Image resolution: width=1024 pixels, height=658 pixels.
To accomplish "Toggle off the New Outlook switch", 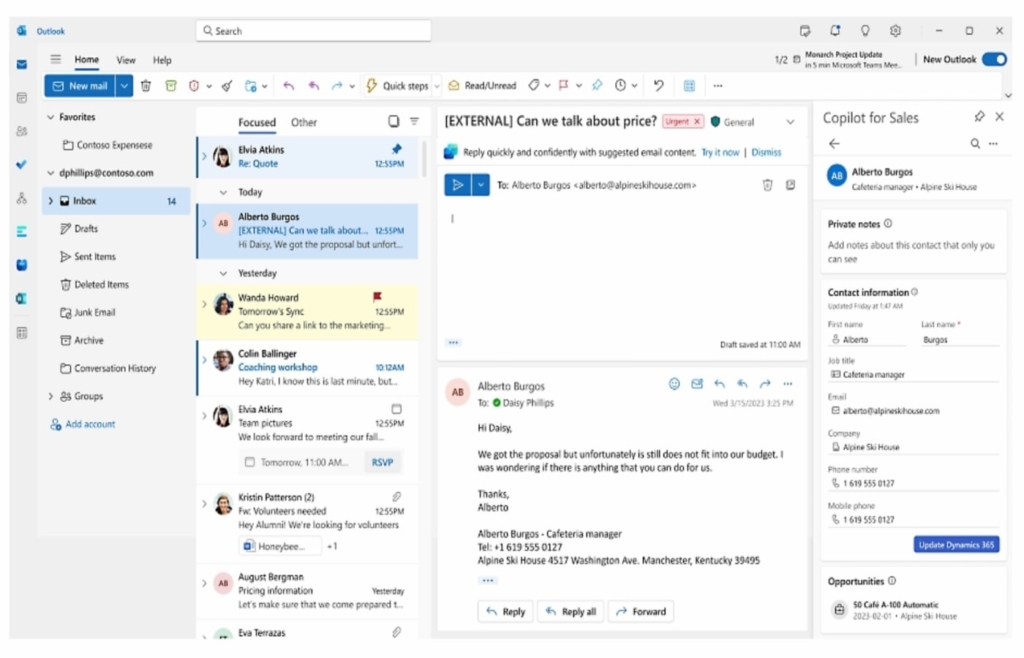I will pyautogui.click(x=993, y=59).
